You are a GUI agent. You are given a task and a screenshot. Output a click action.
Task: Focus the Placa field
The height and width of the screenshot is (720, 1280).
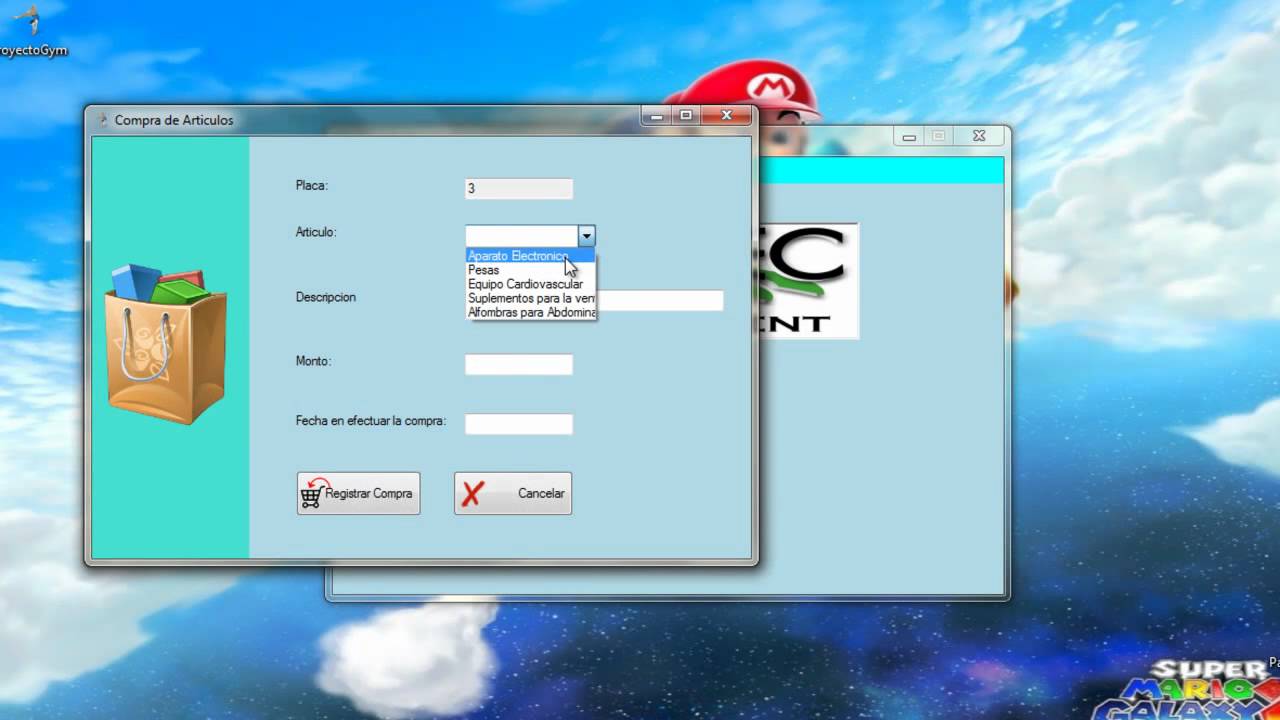[x=519, y=188]
